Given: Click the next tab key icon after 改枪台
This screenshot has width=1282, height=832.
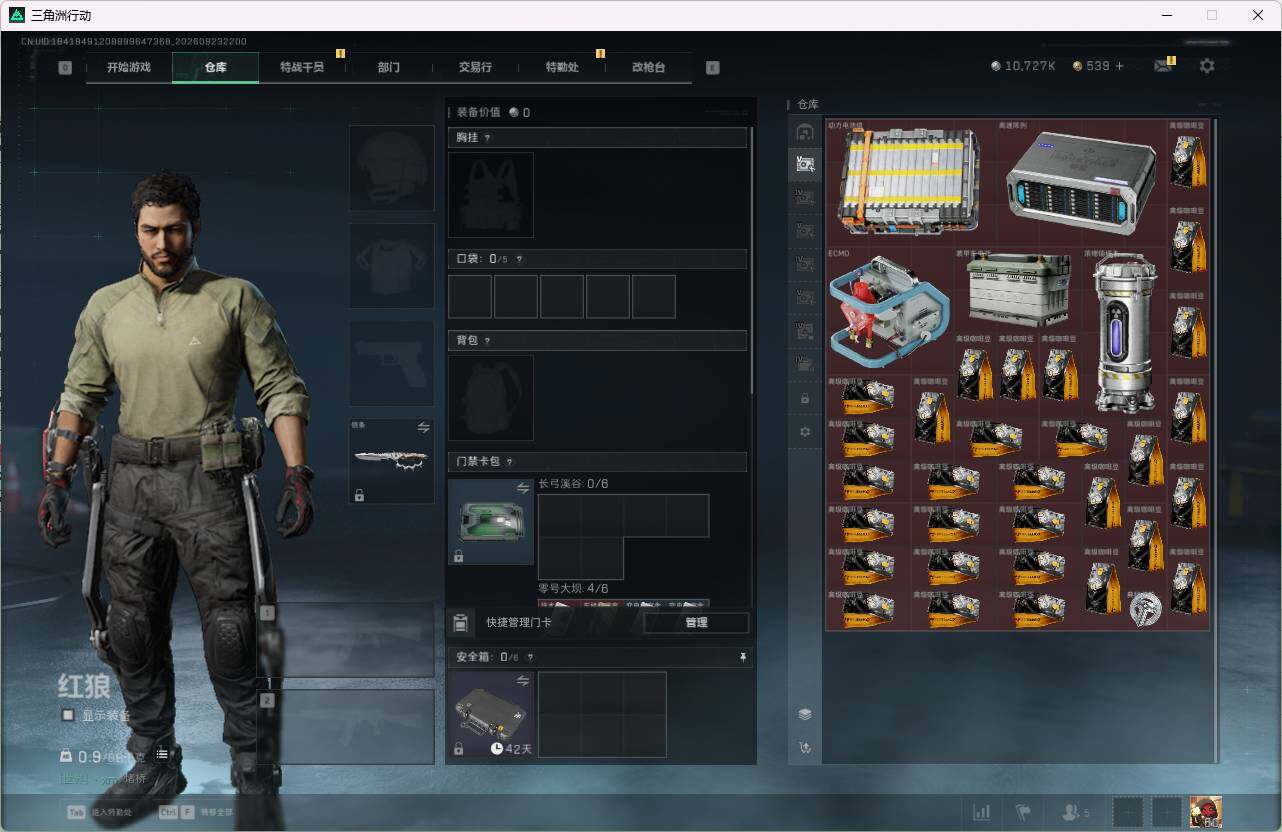Looking at the screenshot, I should pos(712,68).
